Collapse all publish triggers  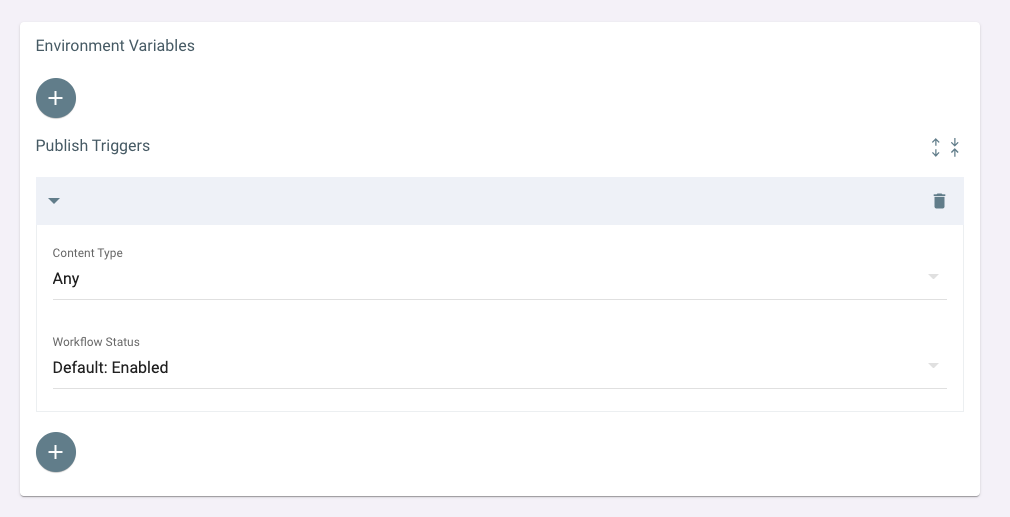[x=955, y=147]
